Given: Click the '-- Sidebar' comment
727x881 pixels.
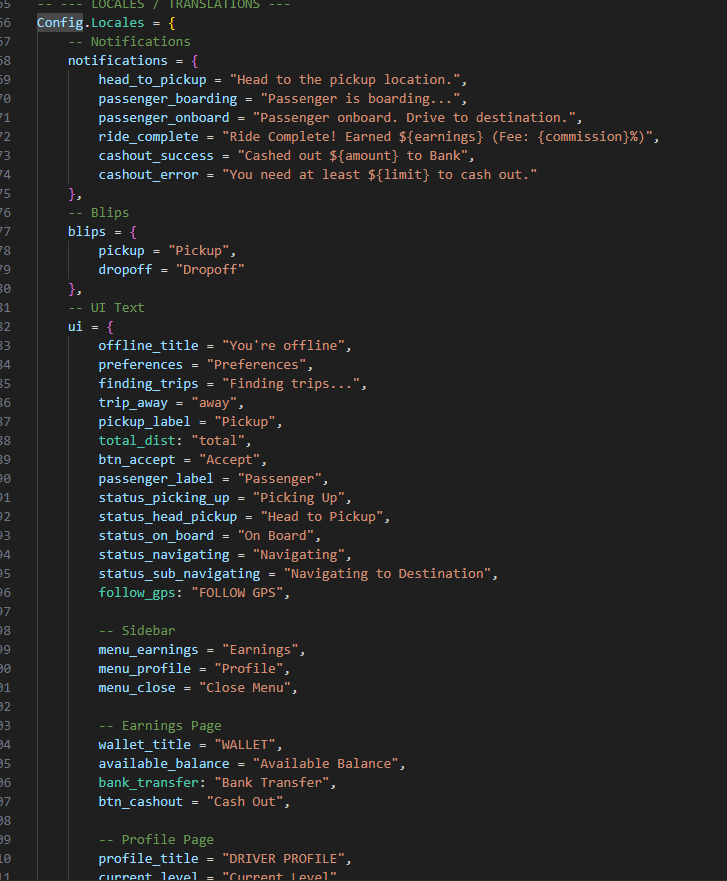Looking at the screenshot, I should pyautogui.click(x=137, y=631).
